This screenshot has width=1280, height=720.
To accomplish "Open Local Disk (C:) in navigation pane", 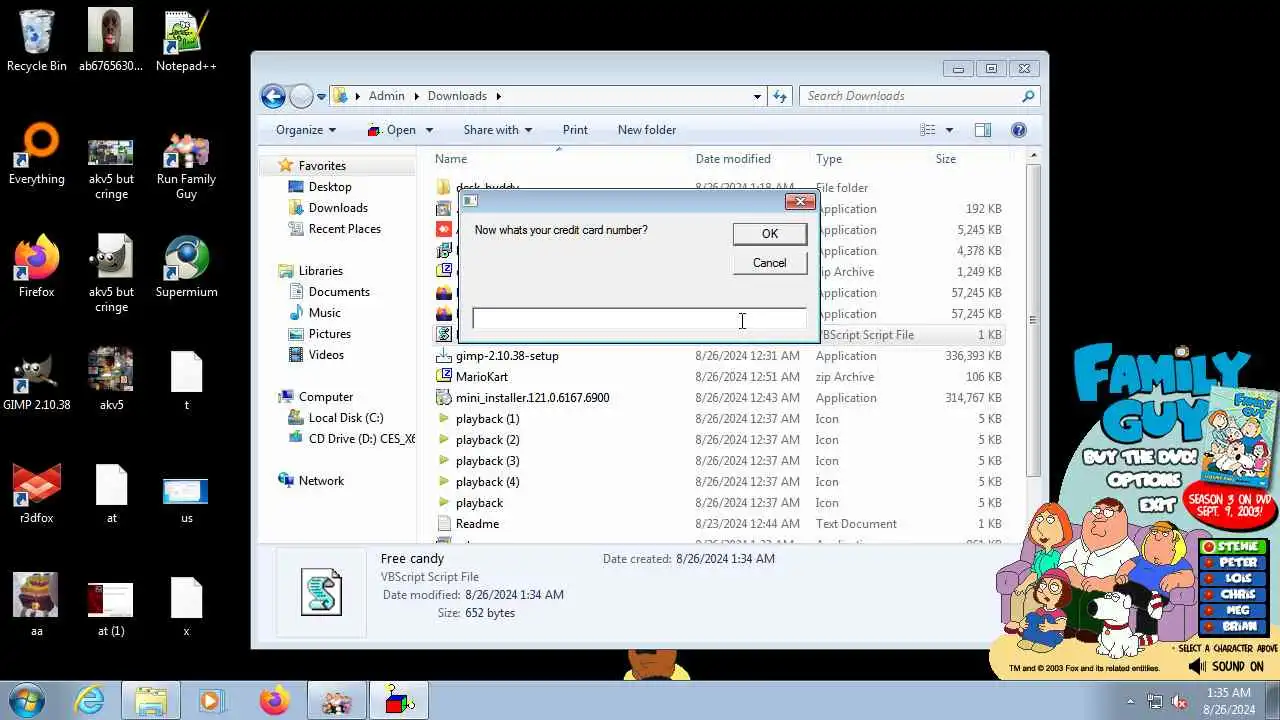I will [x=345, y=418].
